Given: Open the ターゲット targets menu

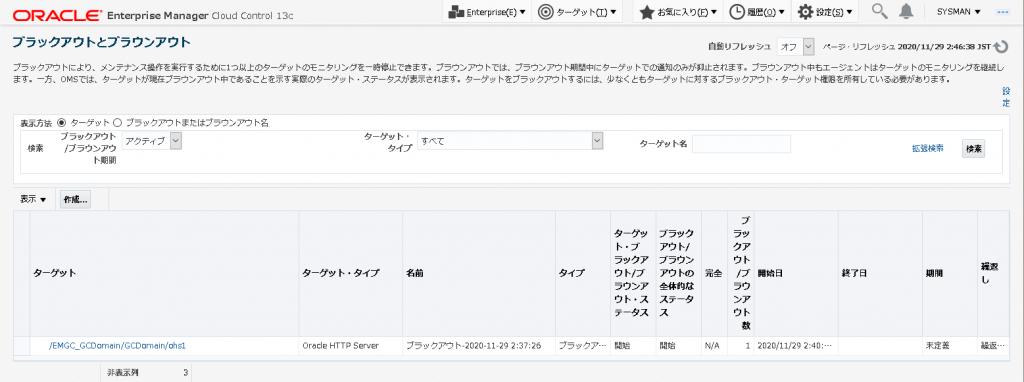Looking at the screenshot, I should point(577,12).
